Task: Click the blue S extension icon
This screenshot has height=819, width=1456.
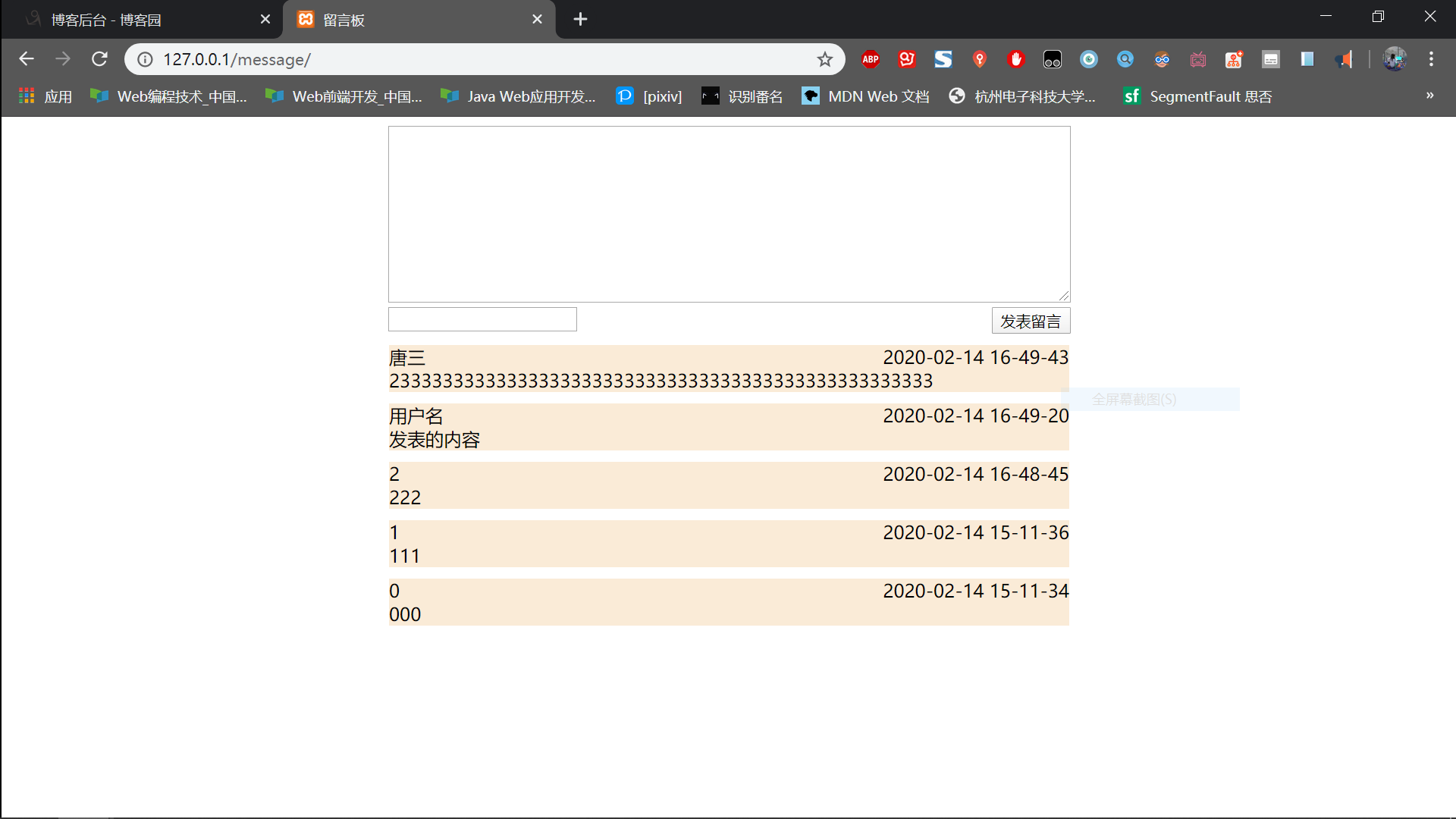Action: point(943,59)
